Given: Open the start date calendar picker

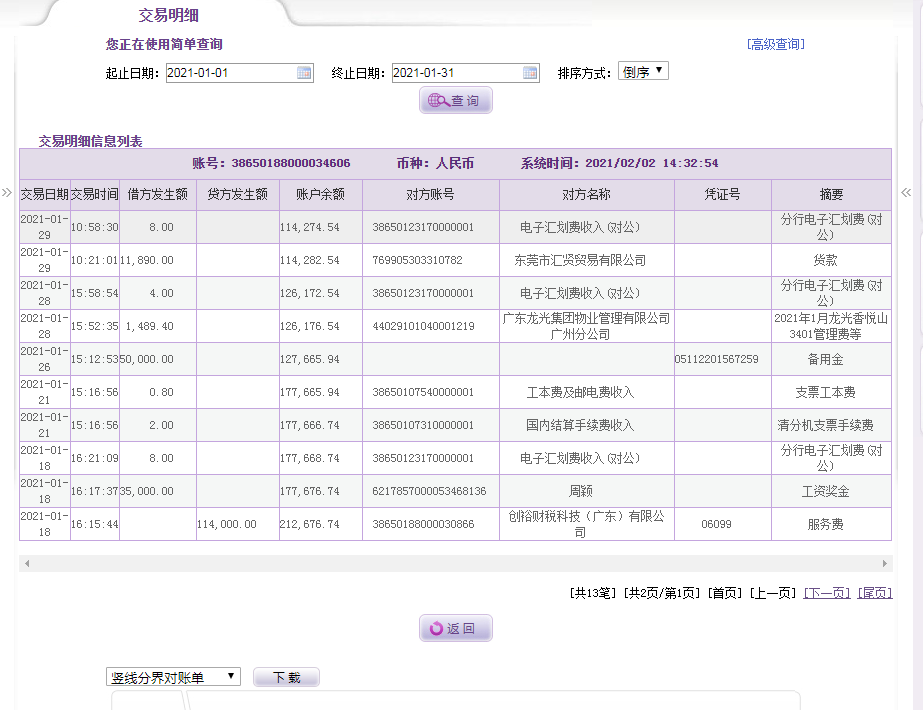Looking at the screenshot, I should pyautogui.click(x=304, y=73).
